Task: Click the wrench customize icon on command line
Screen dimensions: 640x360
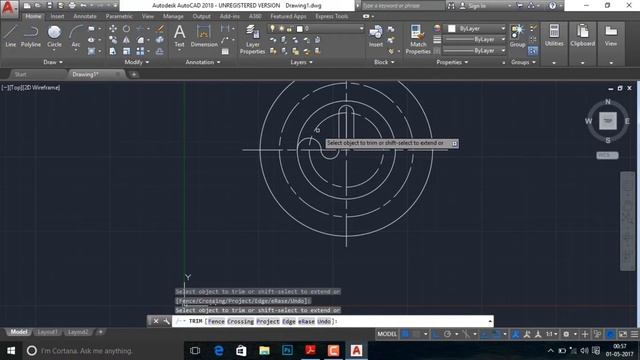Action: 167,321
